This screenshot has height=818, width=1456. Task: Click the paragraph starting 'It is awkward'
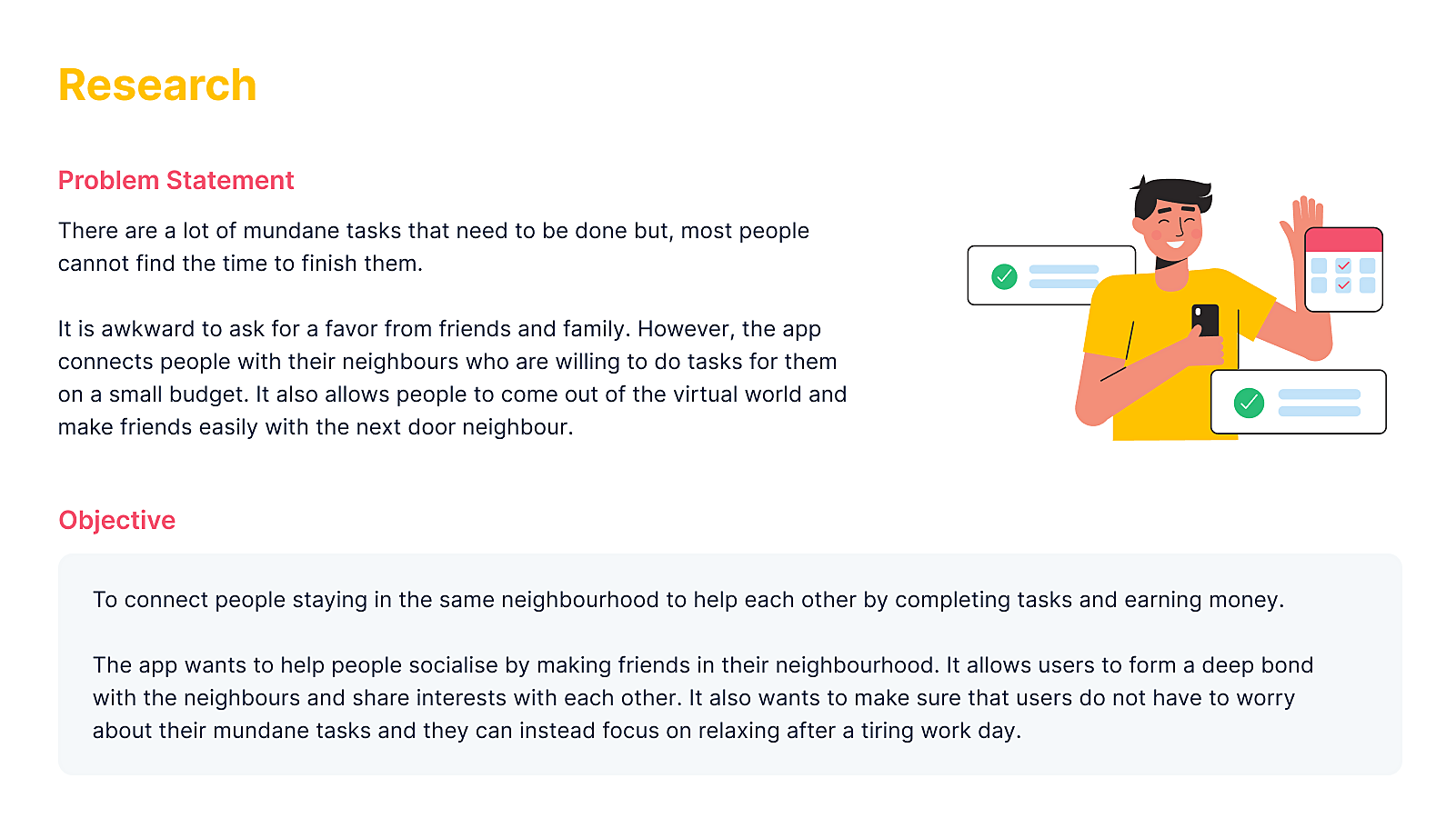pos(452,378)
